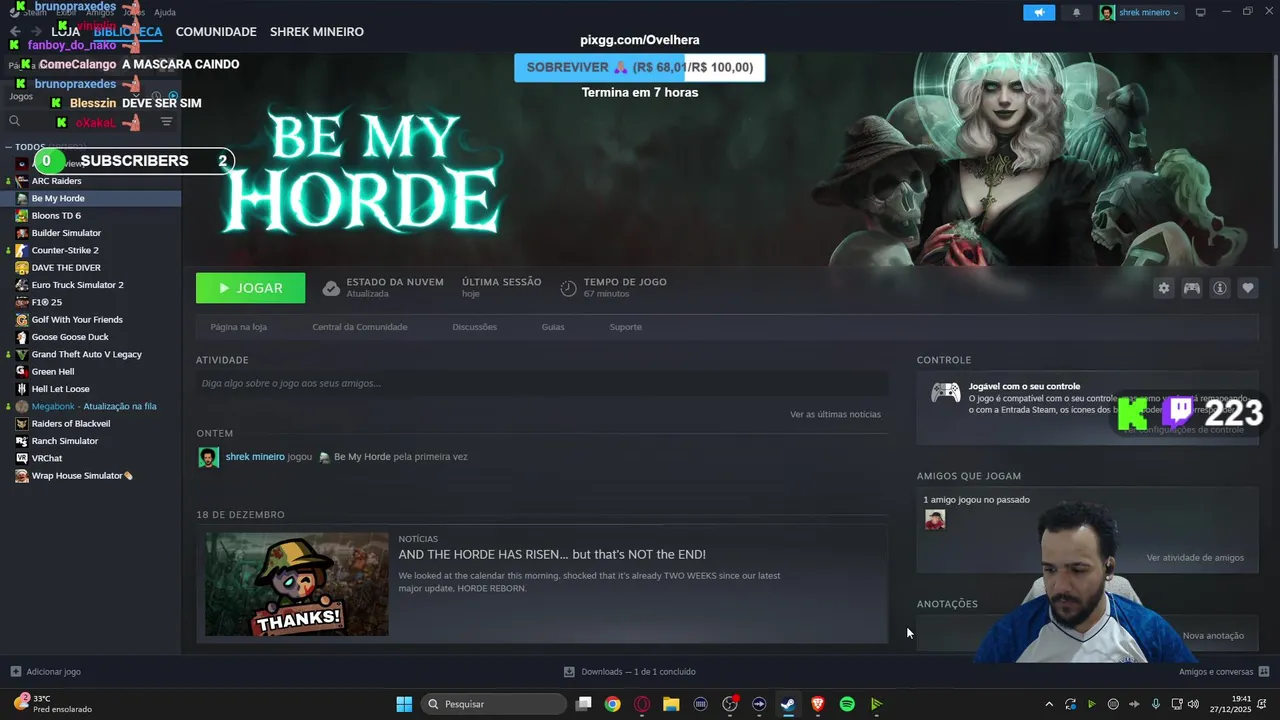Select VRChat in library list
Screen dimensions: 1280x720
pos(91,458)
